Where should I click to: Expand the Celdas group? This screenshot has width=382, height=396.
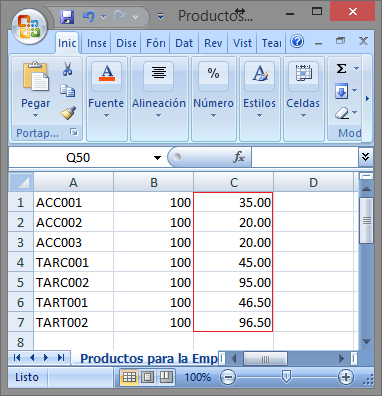click(303, 99)
